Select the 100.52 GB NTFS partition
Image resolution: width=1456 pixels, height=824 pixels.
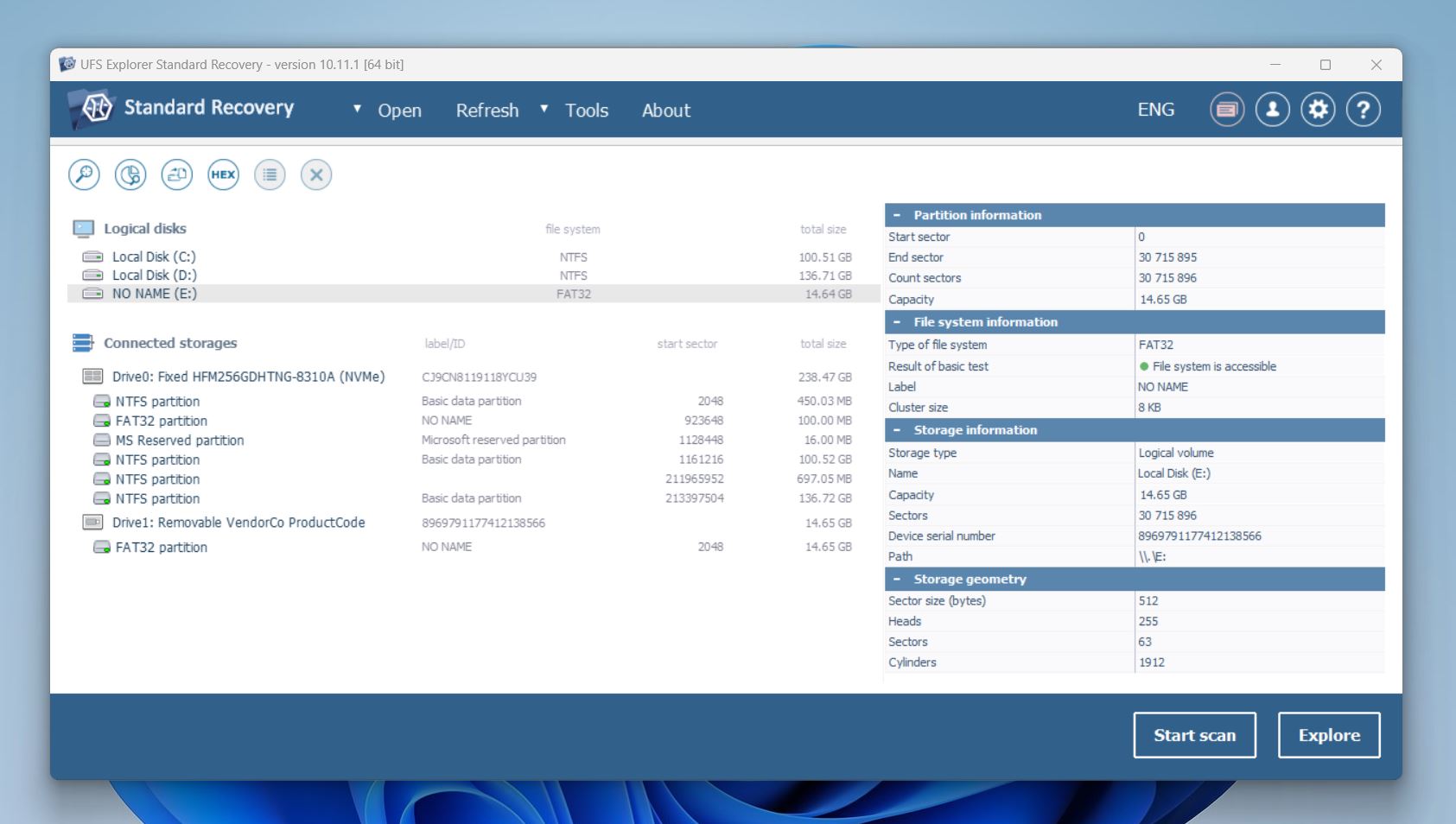474,460
